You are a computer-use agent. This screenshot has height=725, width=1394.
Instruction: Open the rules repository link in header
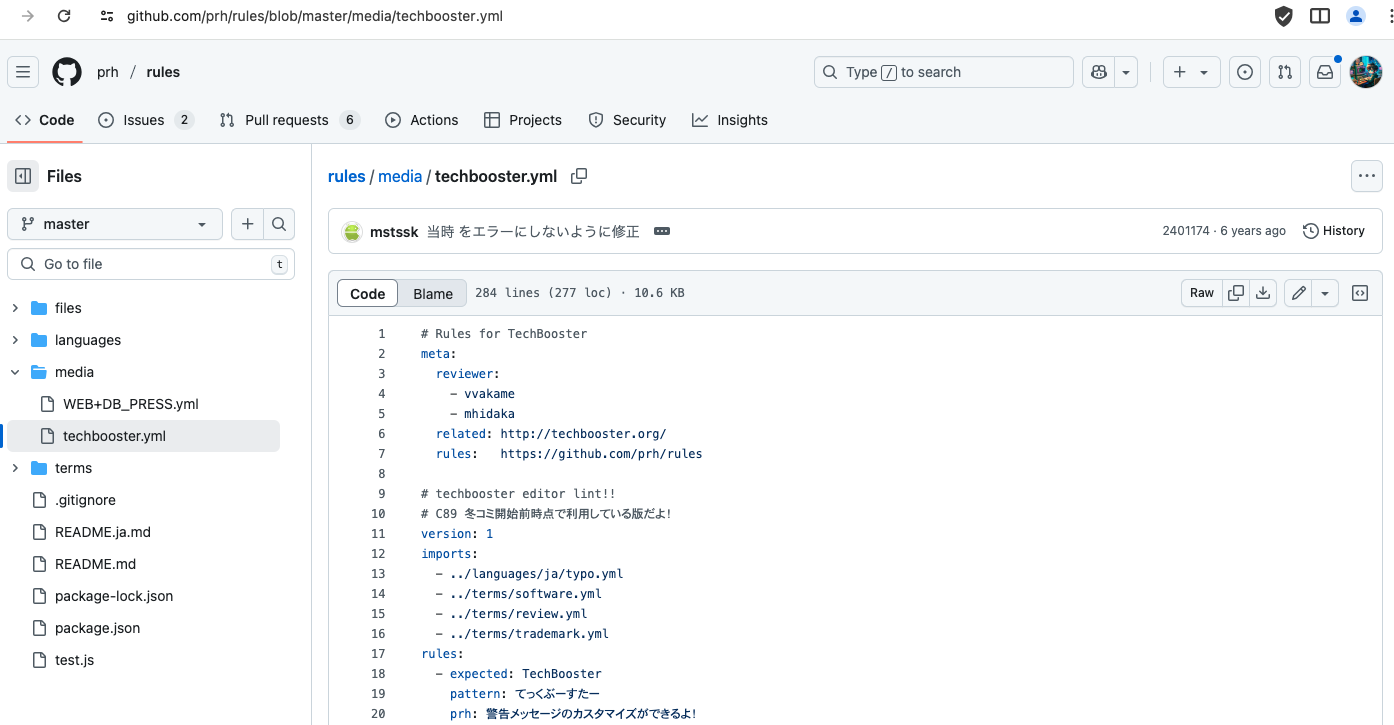coord(163,72)
